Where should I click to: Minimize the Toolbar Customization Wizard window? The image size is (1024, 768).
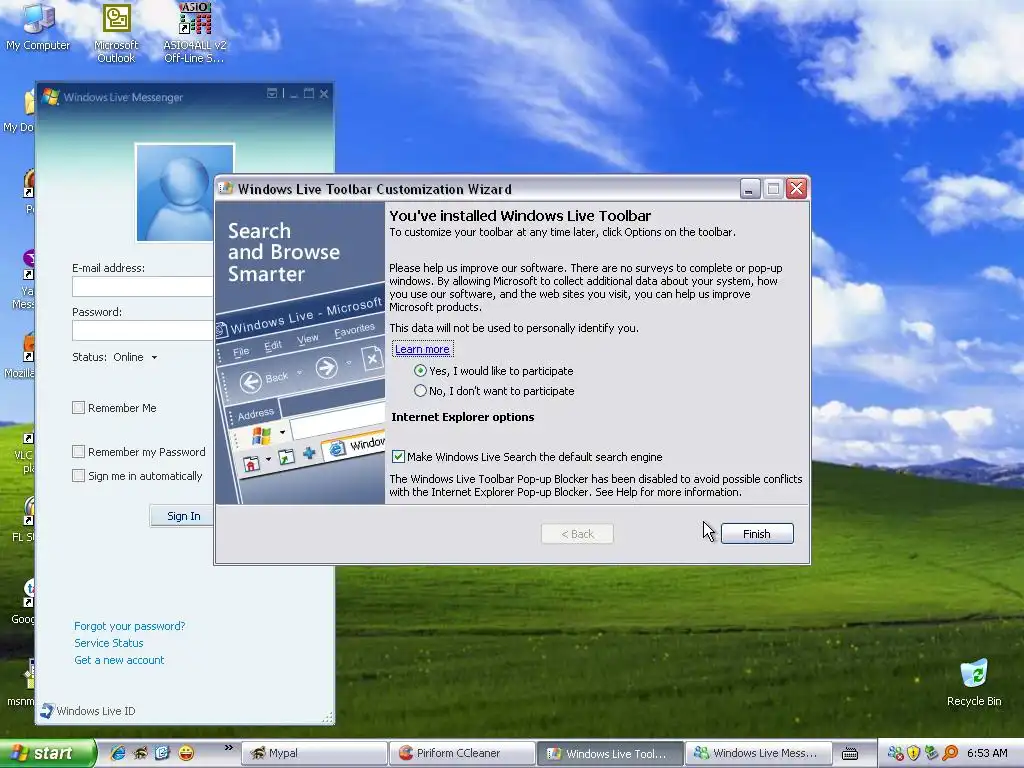750,189
